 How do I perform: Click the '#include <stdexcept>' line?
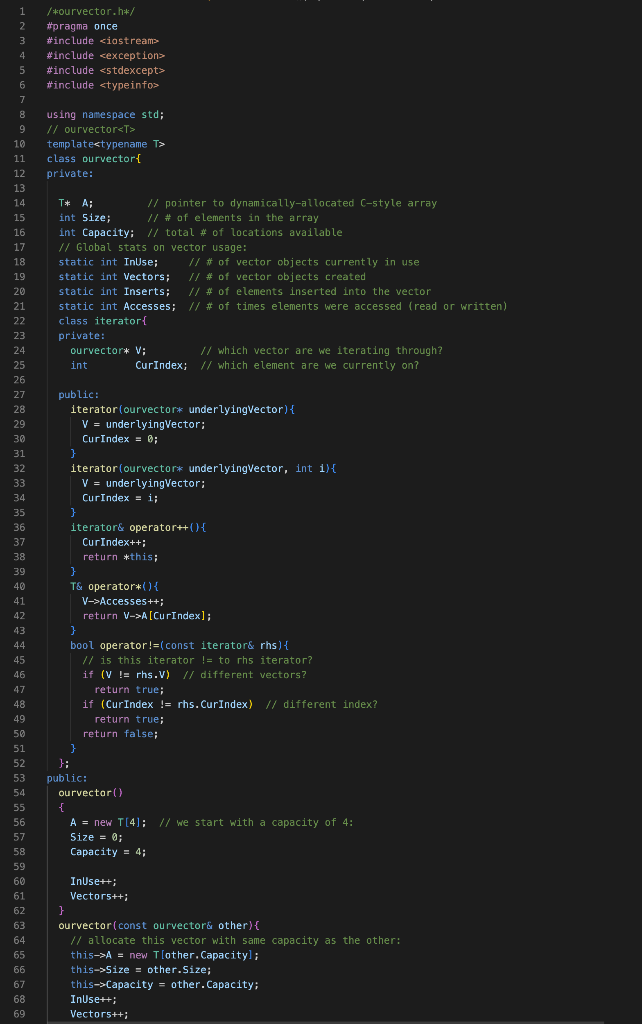(x=106, y=70)
